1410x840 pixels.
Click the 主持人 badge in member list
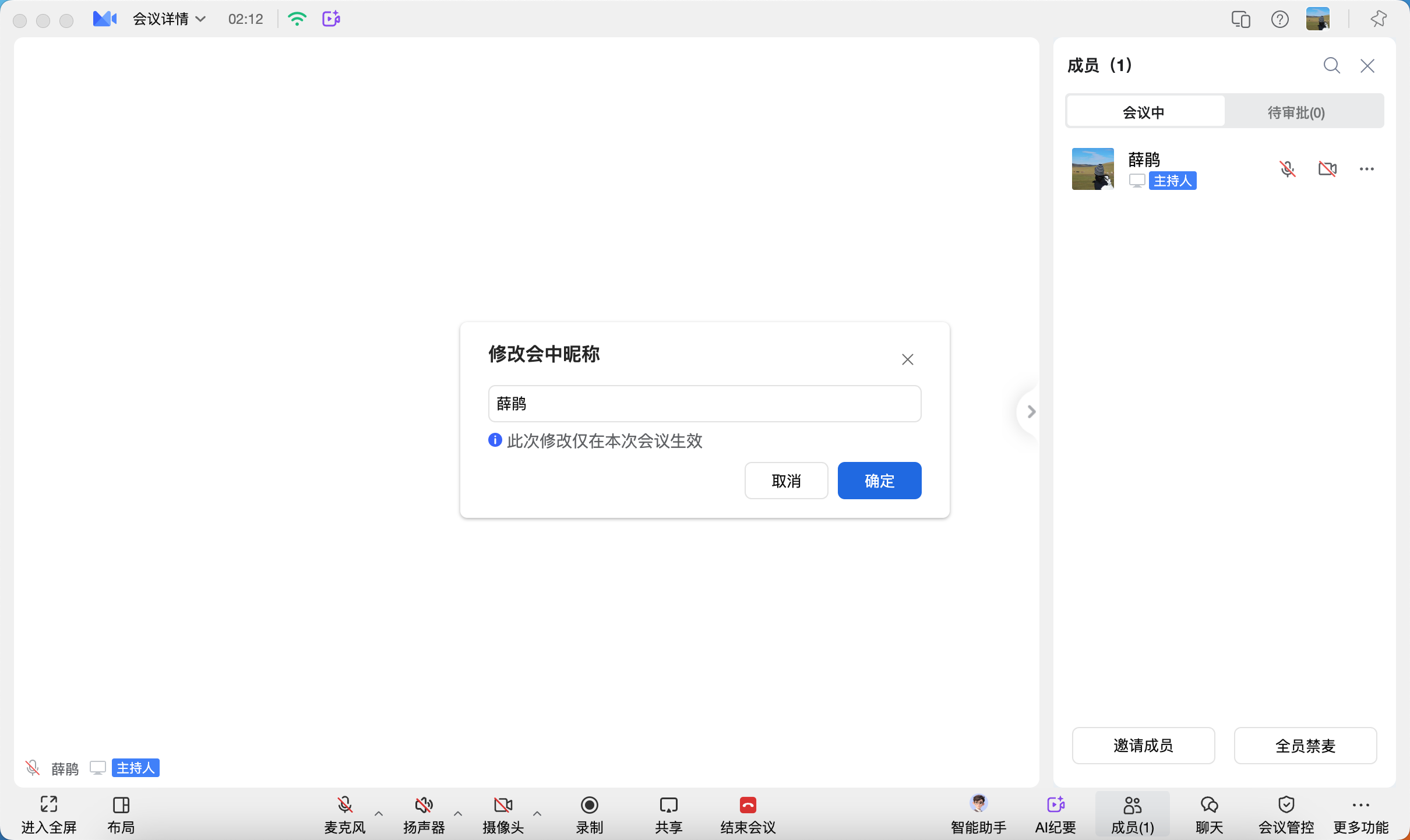point(1172,181)
